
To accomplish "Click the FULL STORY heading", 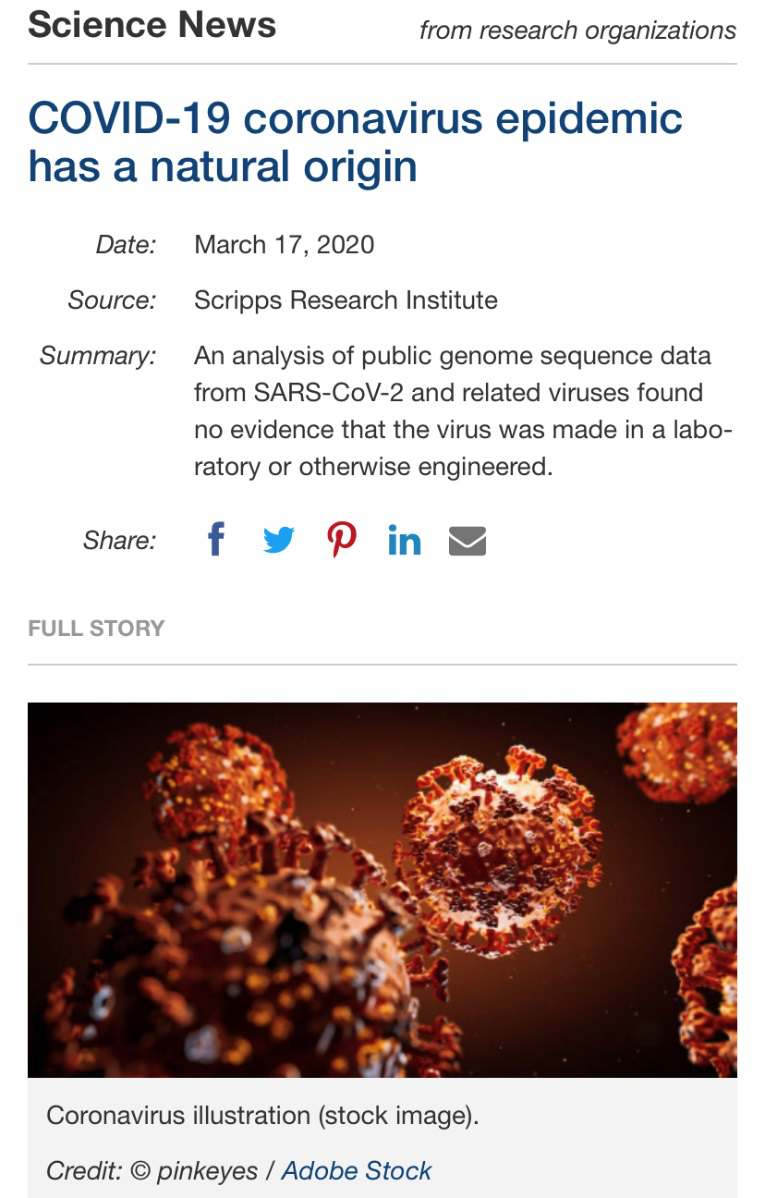I will [96, 628].
